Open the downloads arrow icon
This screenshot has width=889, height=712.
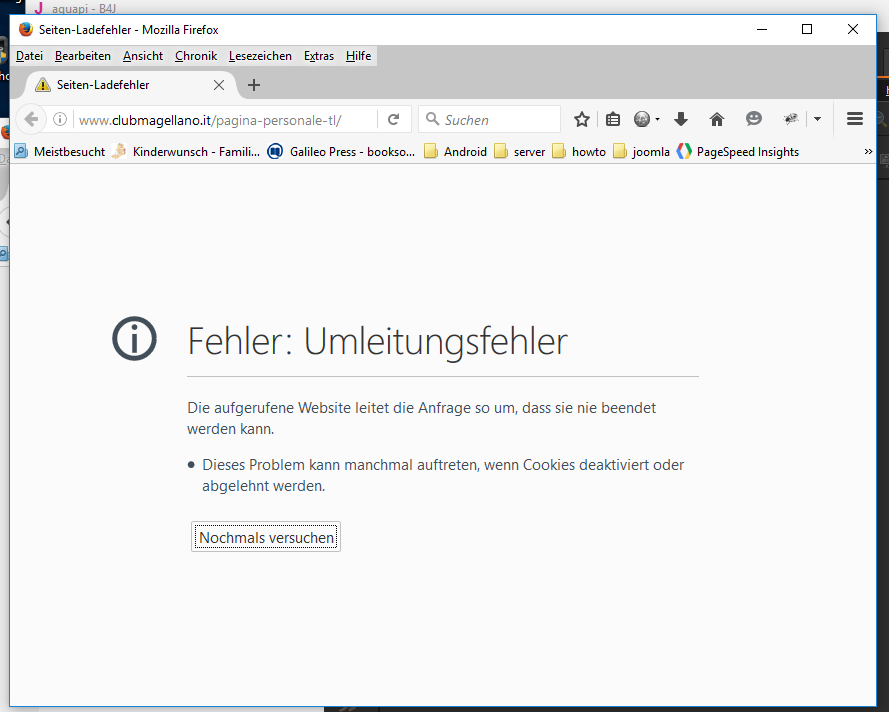tap(681, 119)
